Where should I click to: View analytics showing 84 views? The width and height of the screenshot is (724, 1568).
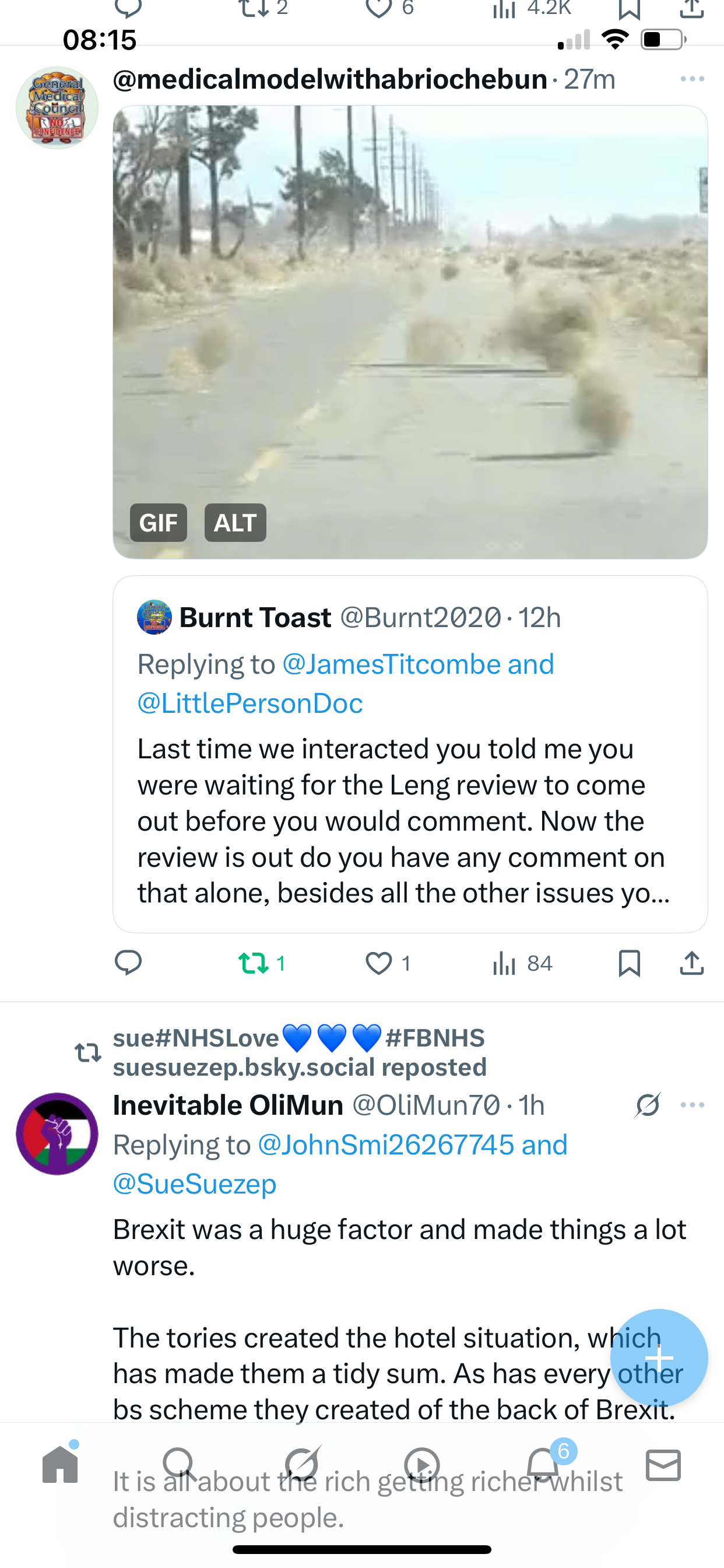[522, 963]
